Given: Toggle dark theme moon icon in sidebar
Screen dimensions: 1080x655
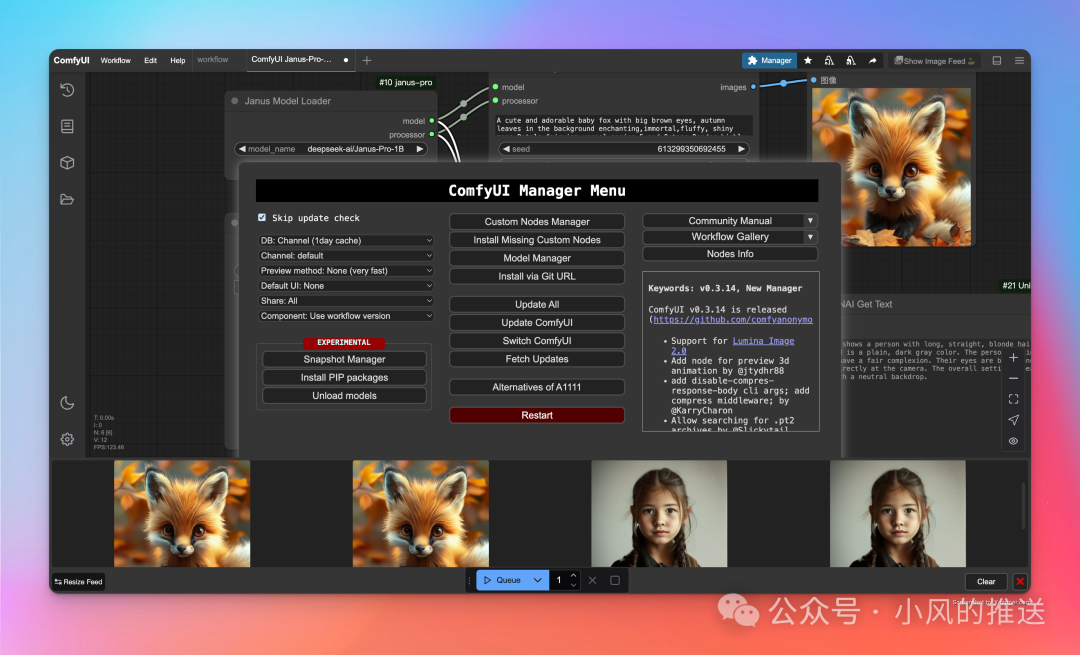Looking at the screenshot, I should coord(67,403).
